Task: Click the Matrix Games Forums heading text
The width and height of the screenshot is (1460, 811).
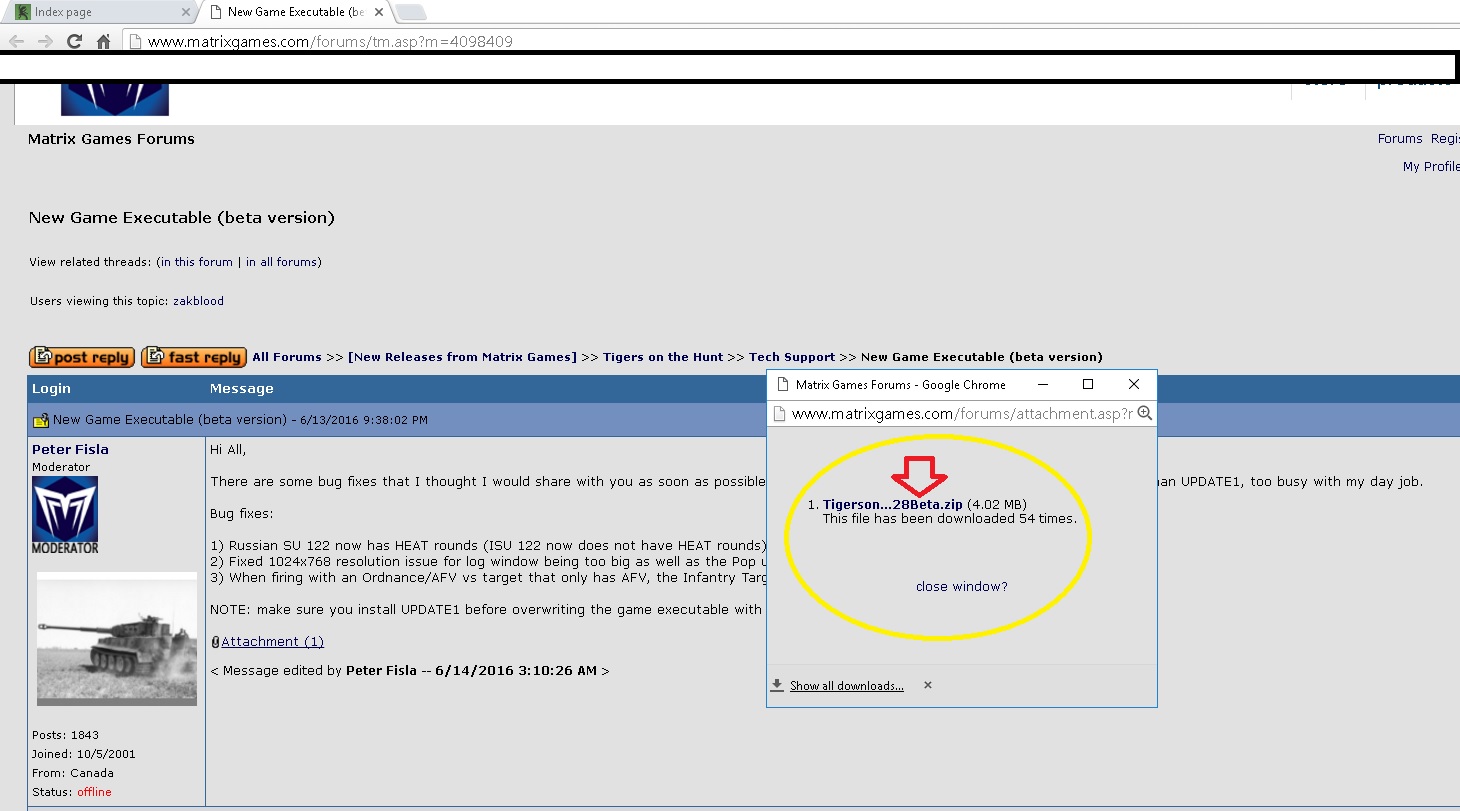Action: [111, 139]
